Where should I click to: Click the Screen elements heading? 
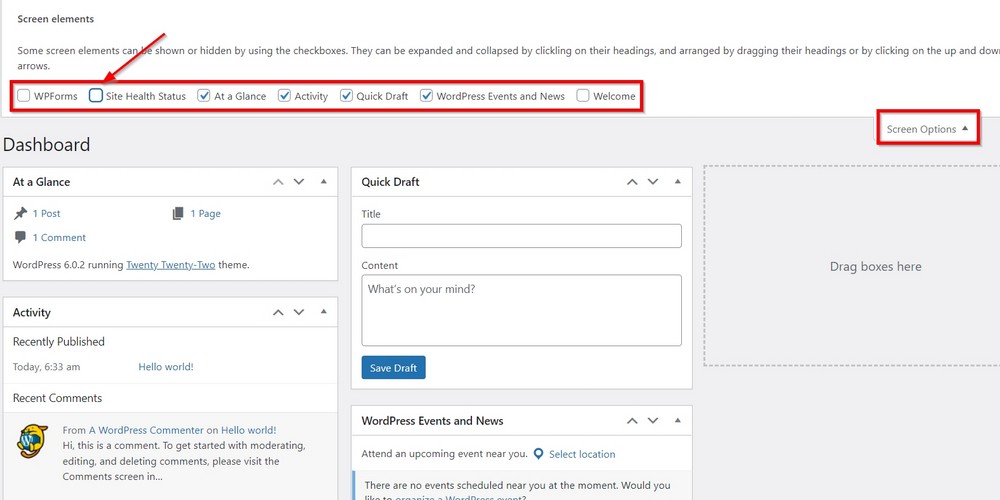pos(55,19)
